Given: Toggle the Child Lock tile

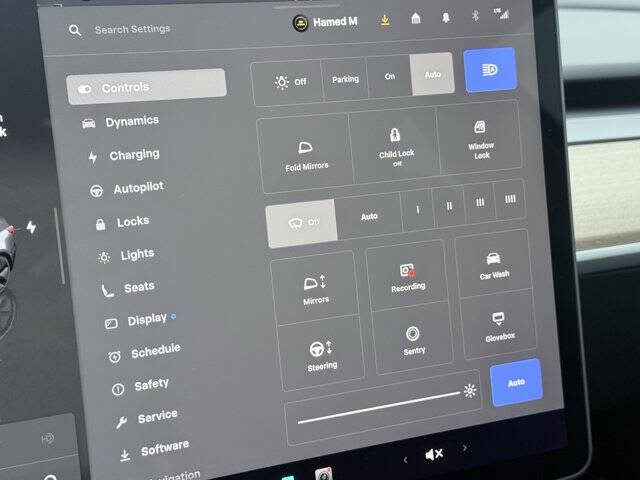Looking at the screenshot, I should pos(396,147).
